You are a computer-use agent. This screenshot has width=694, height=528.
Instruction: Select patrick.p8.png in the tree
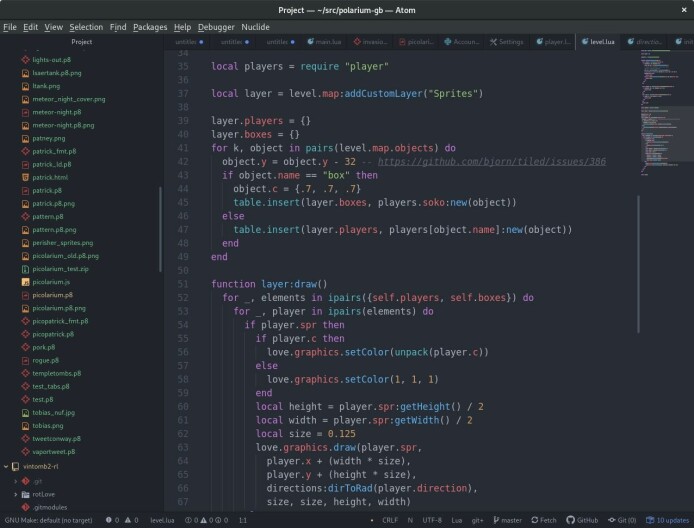pyautogui.click(x=54, y=204)
